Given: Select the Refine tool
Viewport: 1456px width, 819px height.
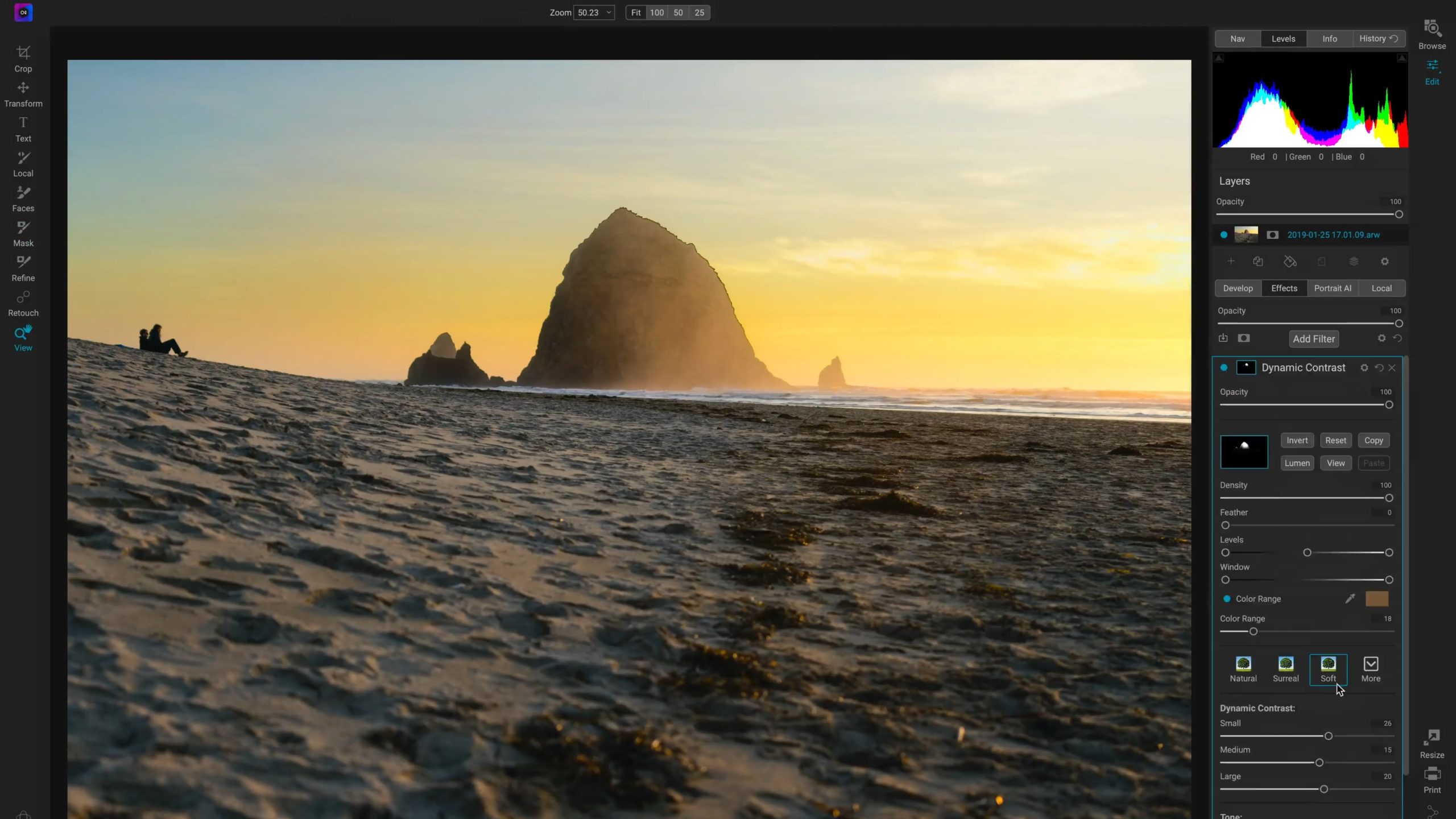Looking at the screenshot, I should click(x=23, y=269).
